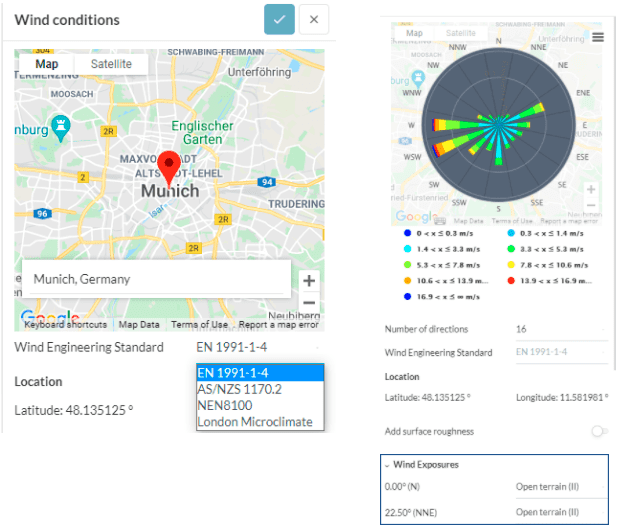
Task: Toggle legend 10.6 < x ≤ 13.9 series
Action: click(446, 280)
